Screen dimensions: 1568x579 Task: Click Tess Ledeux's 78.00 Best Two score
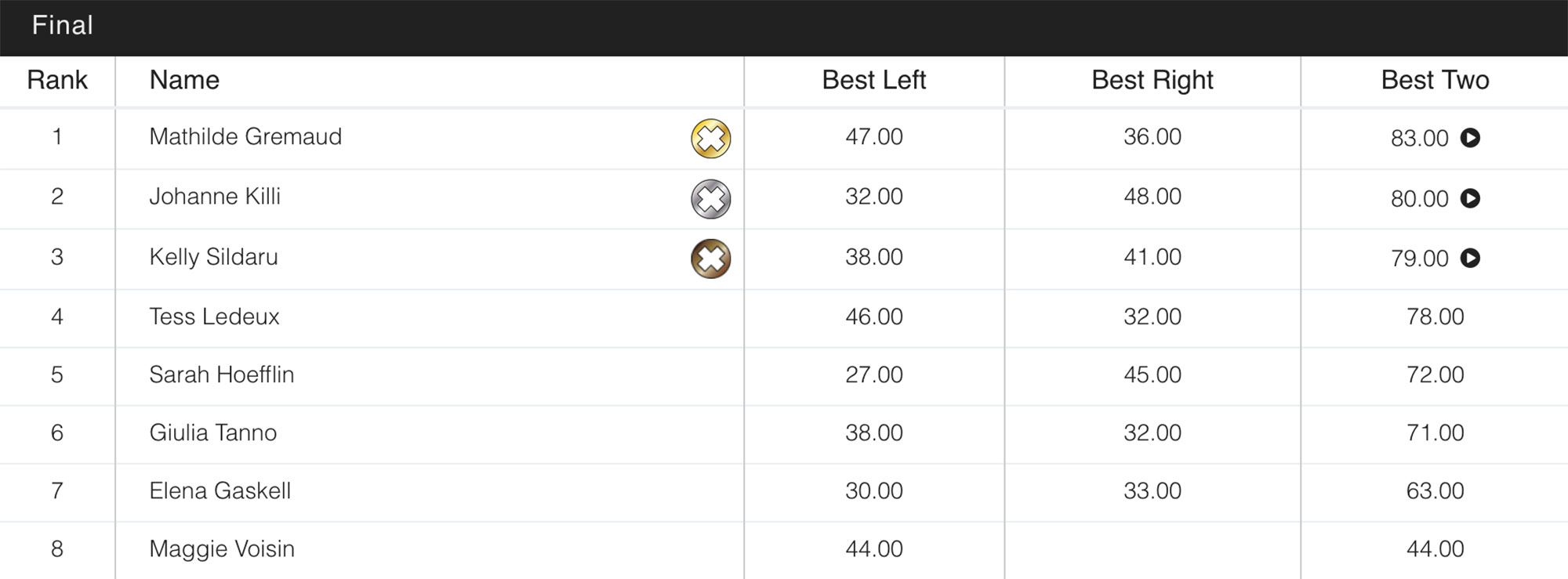pos(1435,317)
